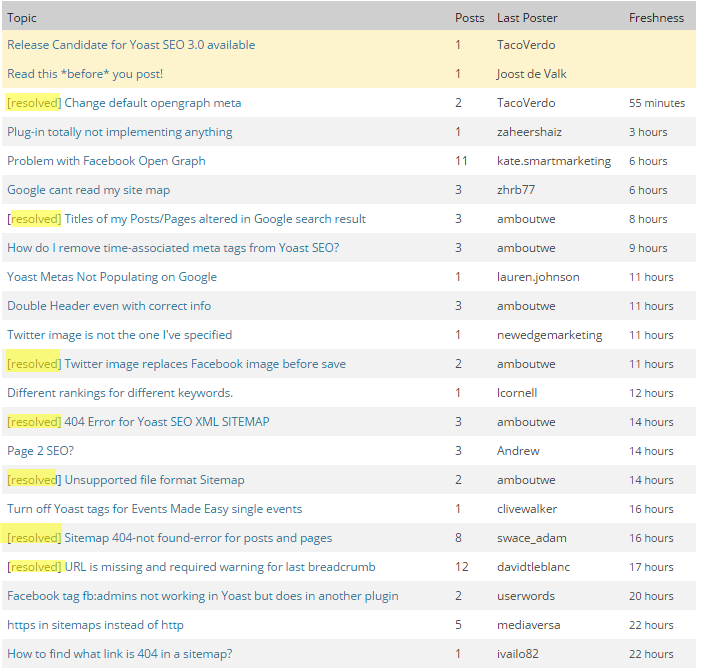Open 'Sitemap 404-not found-error for posts and pages'

(x=198, y=538)
